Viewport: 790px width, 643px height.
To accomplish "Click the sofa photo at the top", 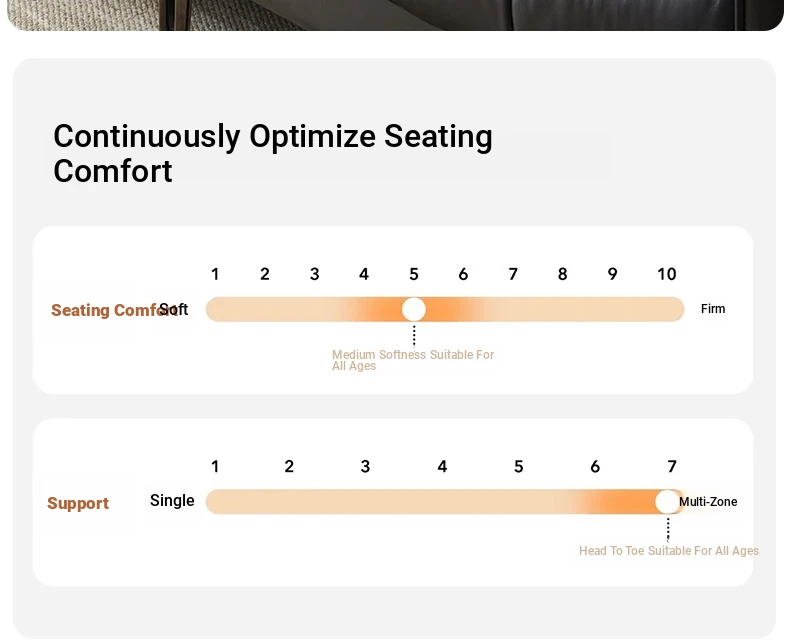I will [395, 14].
